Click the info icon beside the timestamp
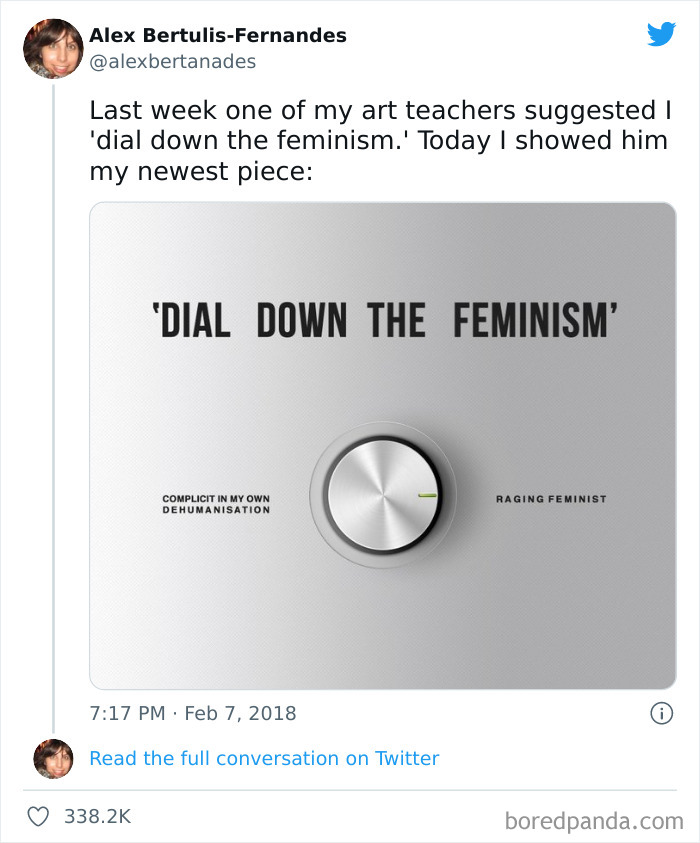700x843 pixels. 660,714
